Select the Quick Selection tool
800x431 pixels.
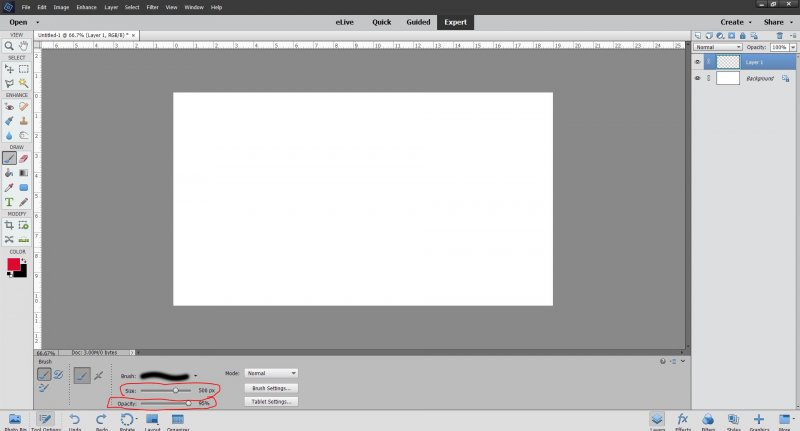pos(23,83)
